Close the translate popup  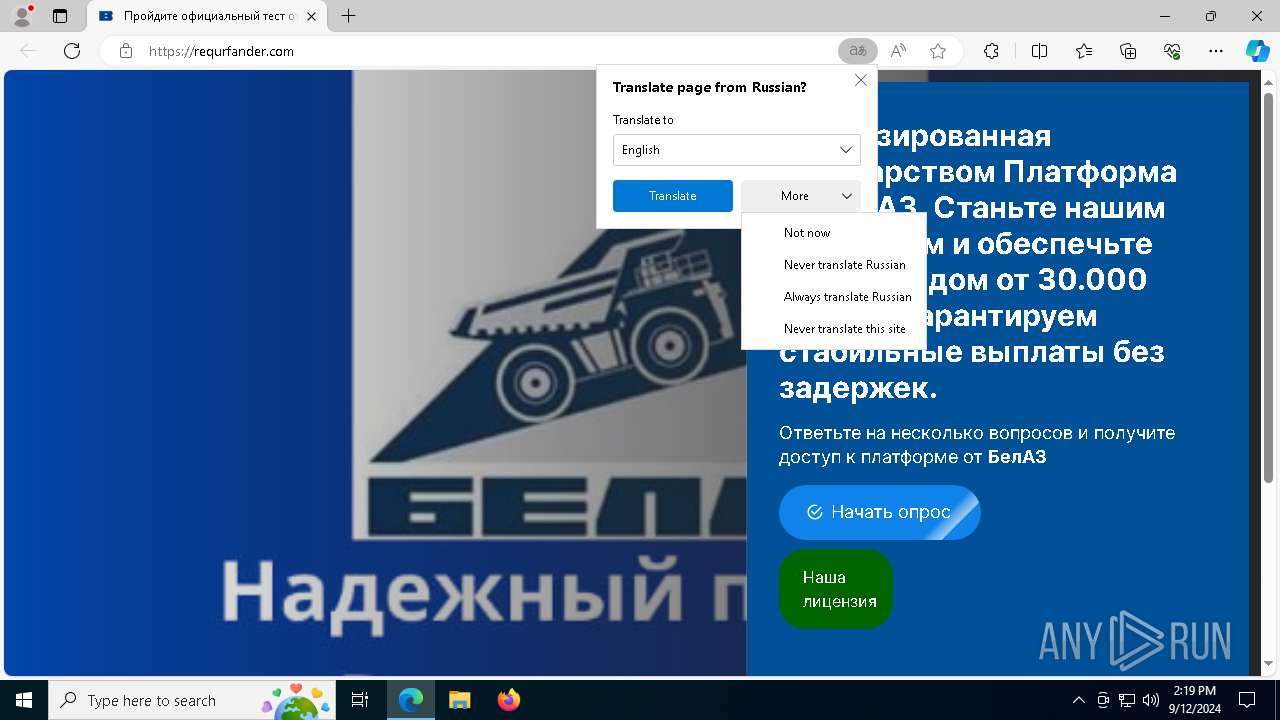pos(860,81)
